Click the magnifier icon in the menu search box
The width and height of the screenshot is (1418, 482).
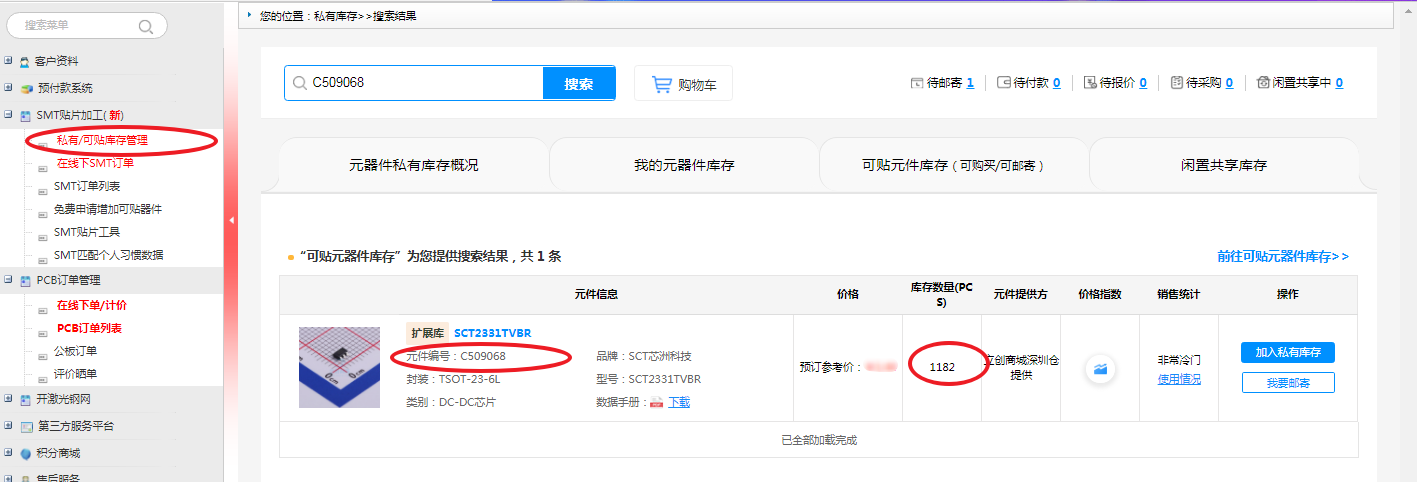tap(146, 26)
